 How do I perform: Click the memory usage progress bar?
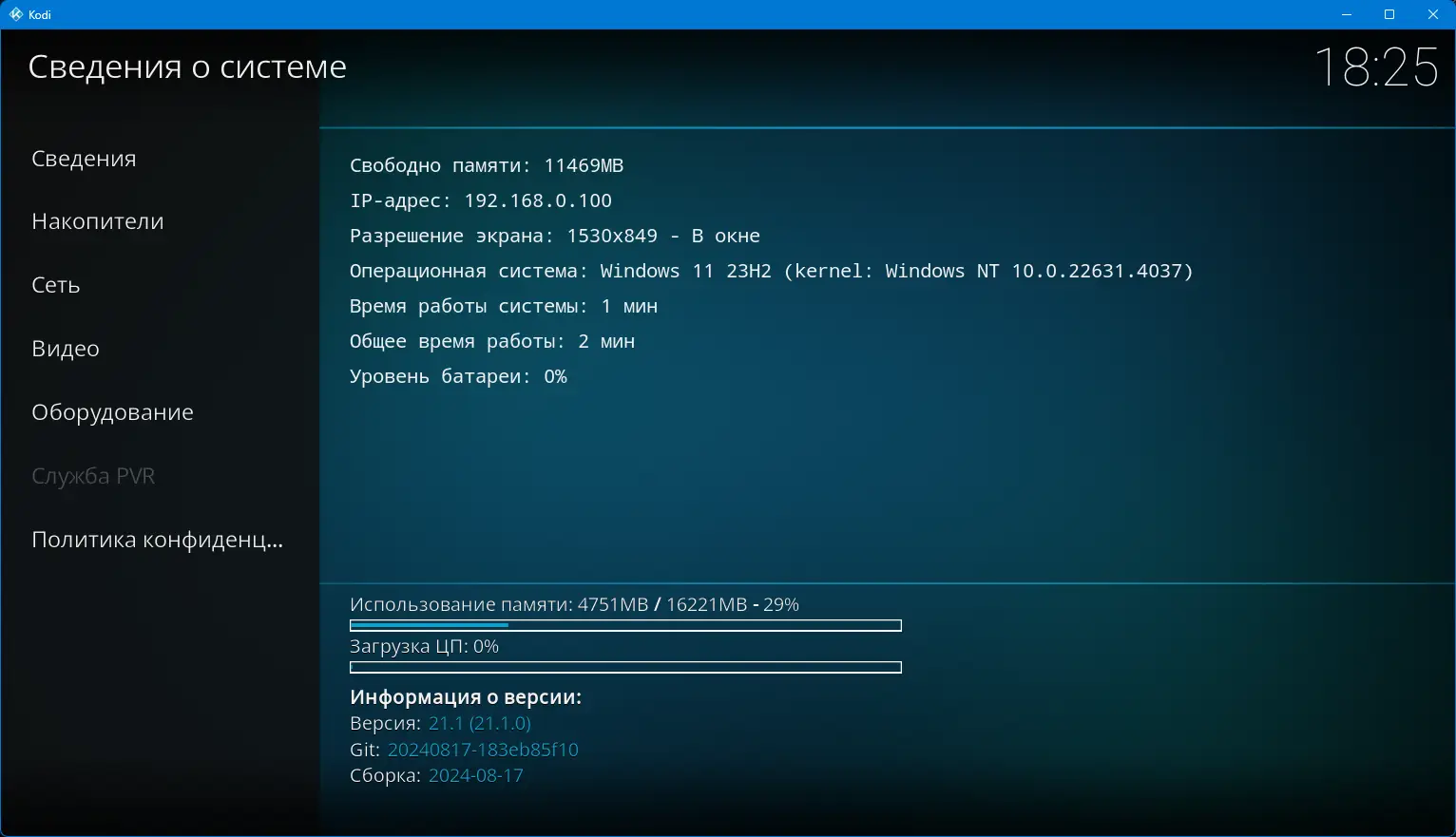(x=625, y=625)
